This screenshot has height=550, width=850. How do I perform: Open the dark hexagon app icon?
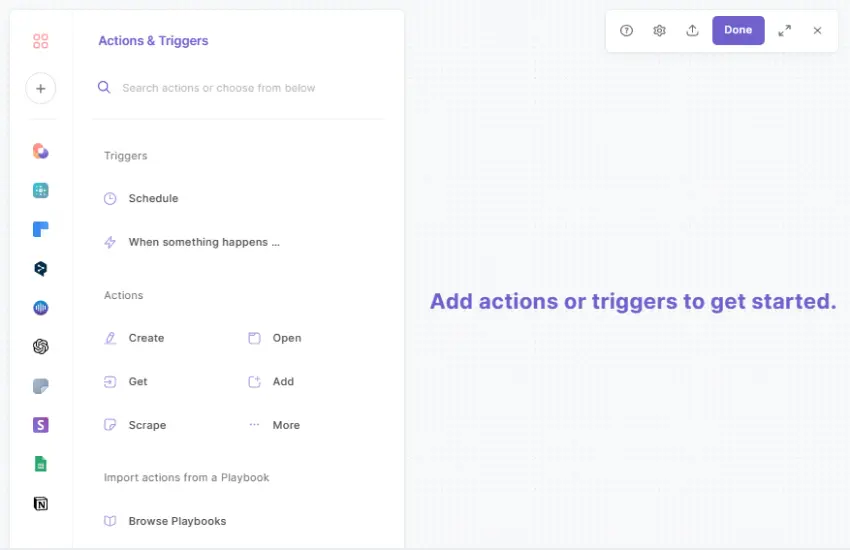pos(41,268)
